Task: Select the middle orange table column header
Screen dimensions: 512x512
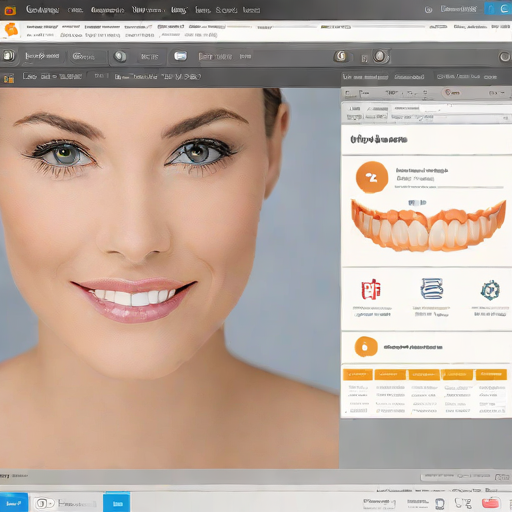Action: pos(424,375)
